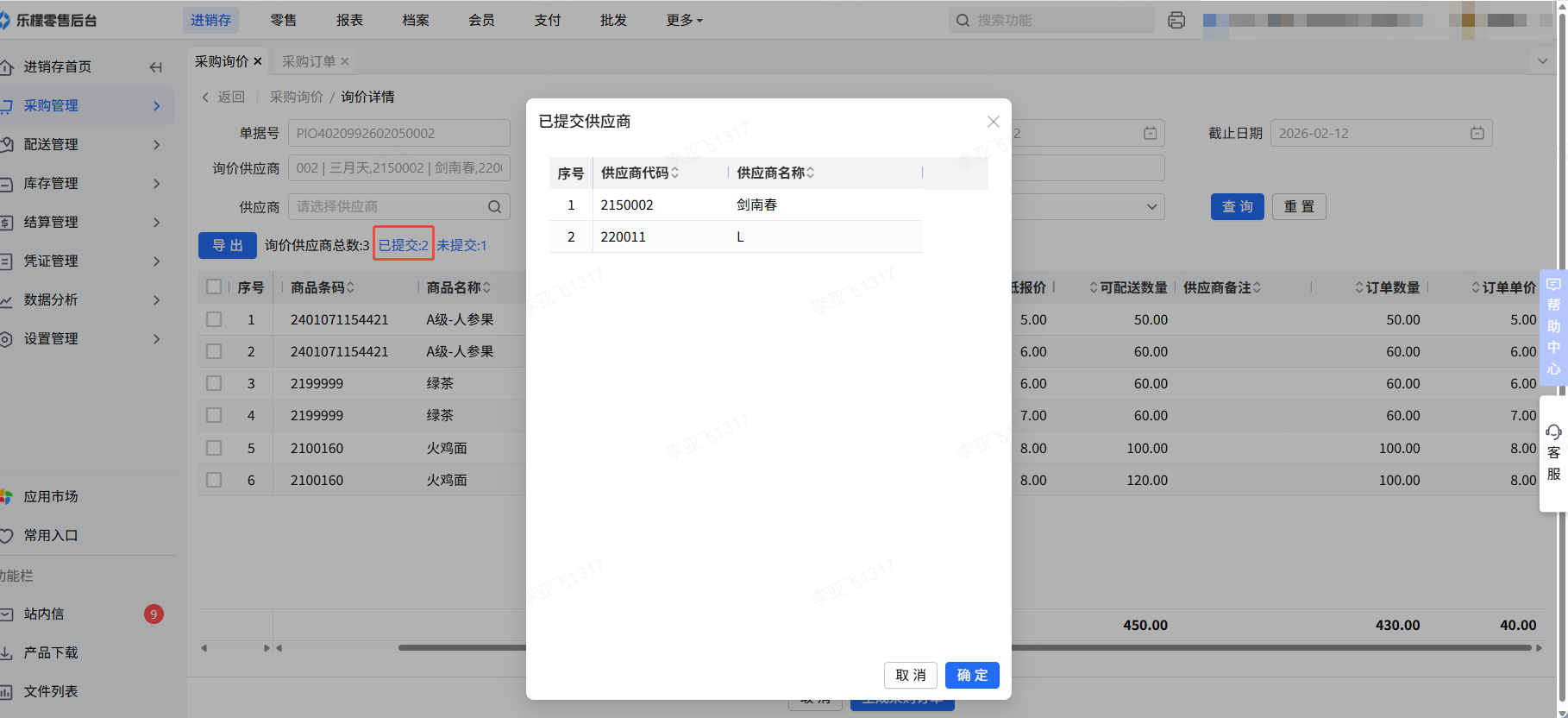
Task: Switch to the 采购订单 tab
Action: tap(309, 61)
